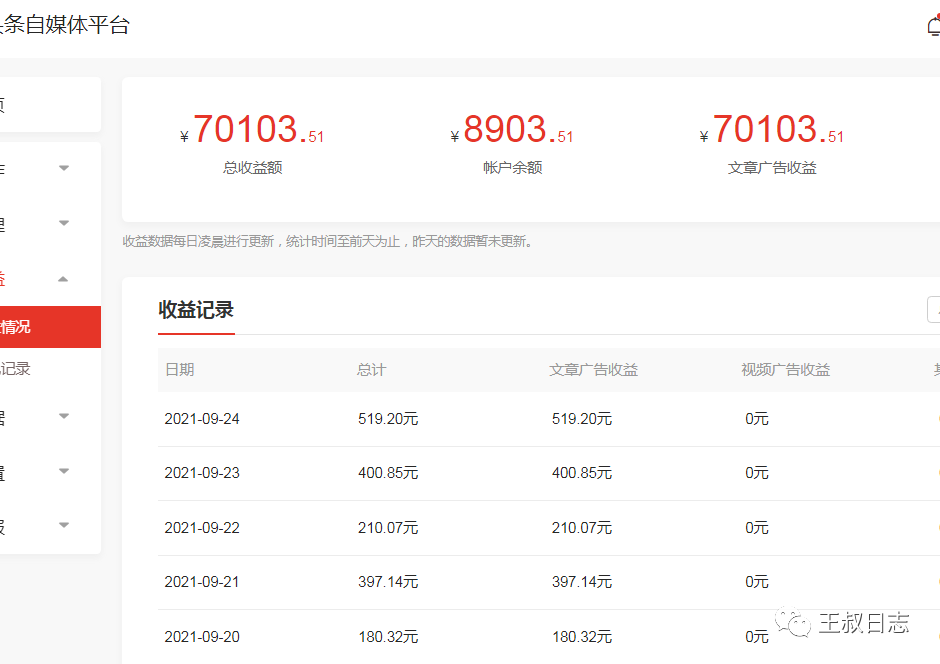940x664 pixels.
Task: Click the 帐户余额 amount 8903.51
Action: click(512, 129)
